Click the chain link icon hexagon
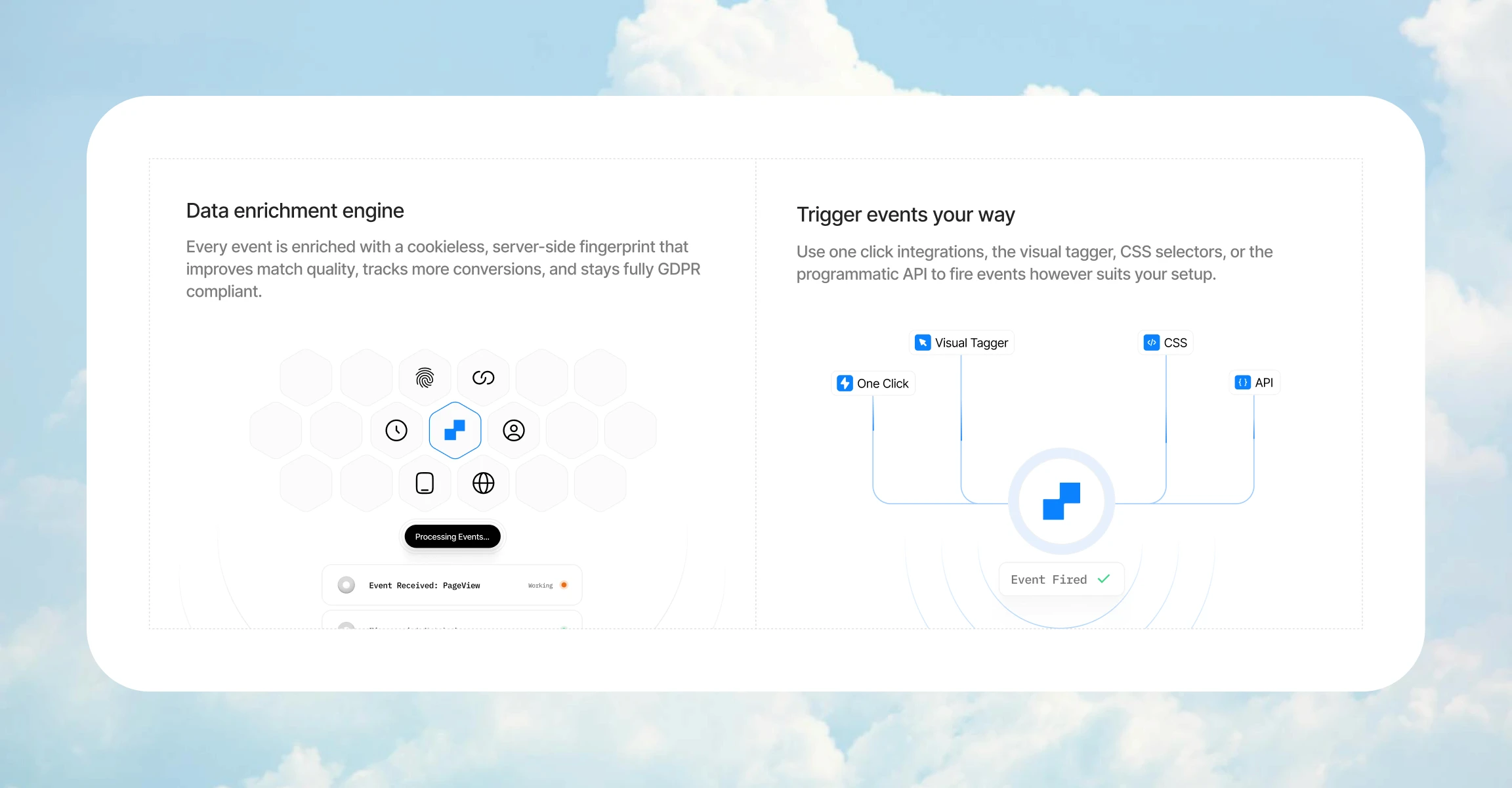The image size is (1512, 788). pyautogui.click(x=482, y=376)
